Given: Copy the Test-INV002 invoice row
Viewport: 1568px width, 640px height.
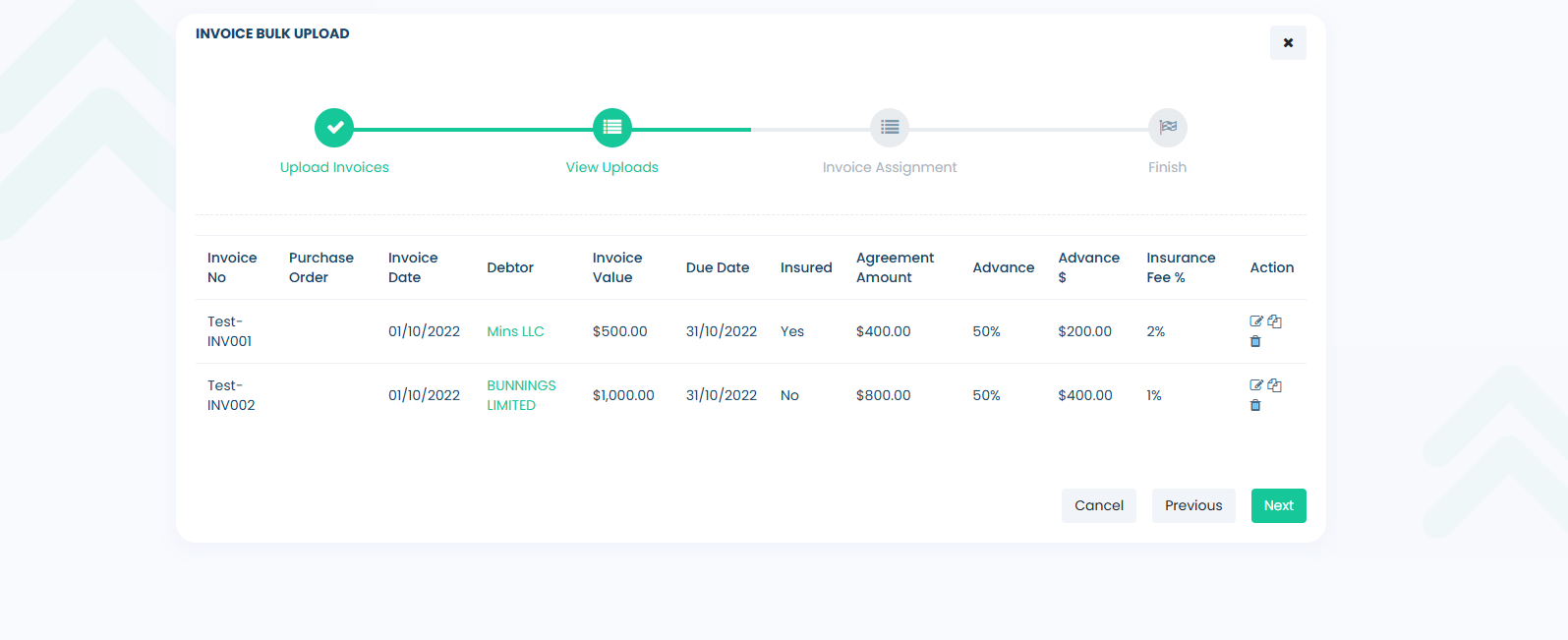Looking at the screenshot, I should click(x=1274, y=385).
